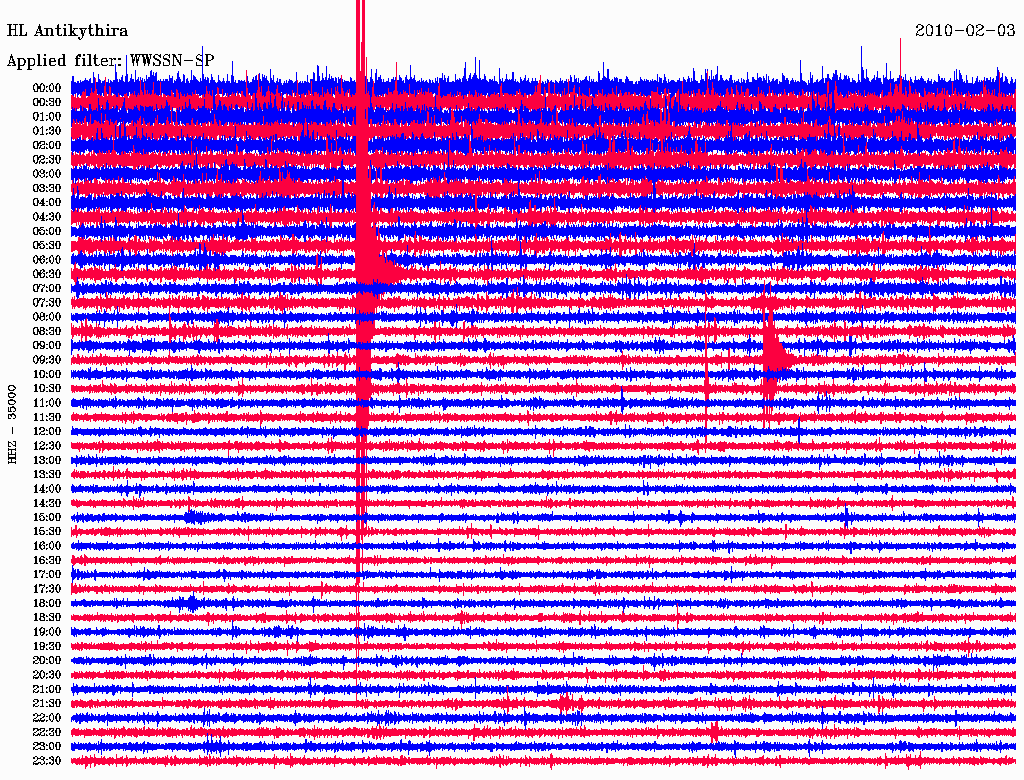Select the 21:30 time label
Image resolution: width=1024 pixels, height=780 pixels.
point(47,704)
